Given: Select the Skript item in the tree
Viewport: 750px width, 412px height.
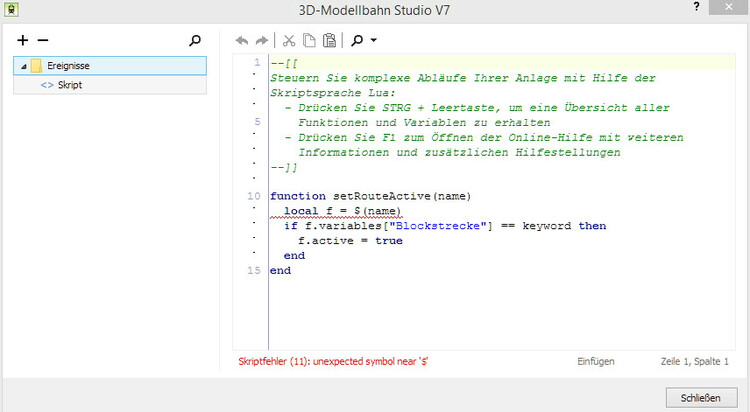Looking at the screenshot, I should pos(69,85).
